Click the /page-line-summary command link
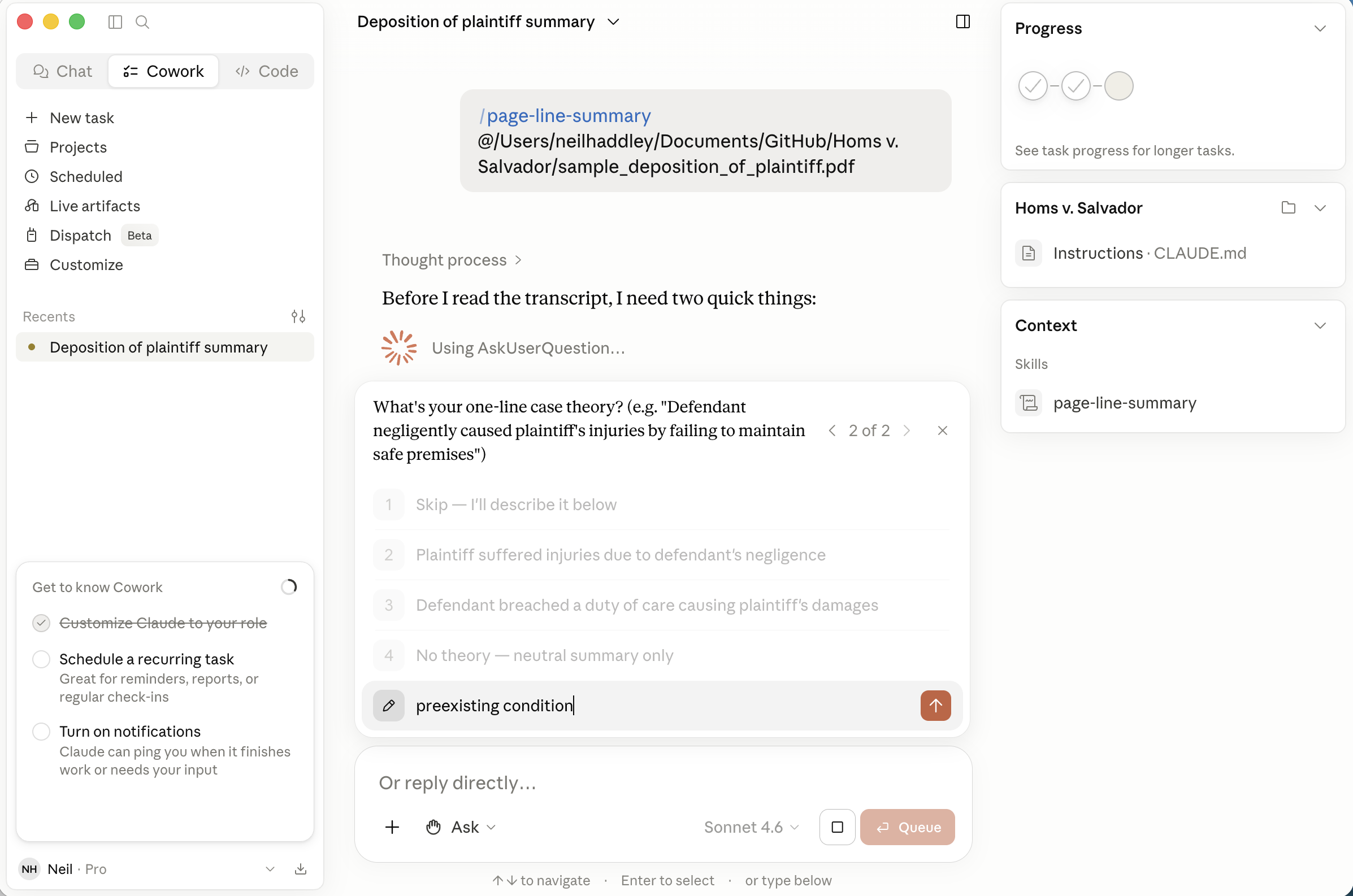The width and height of the screenshot is (1353, 896). pyautogui.click(x=565, y=115)
